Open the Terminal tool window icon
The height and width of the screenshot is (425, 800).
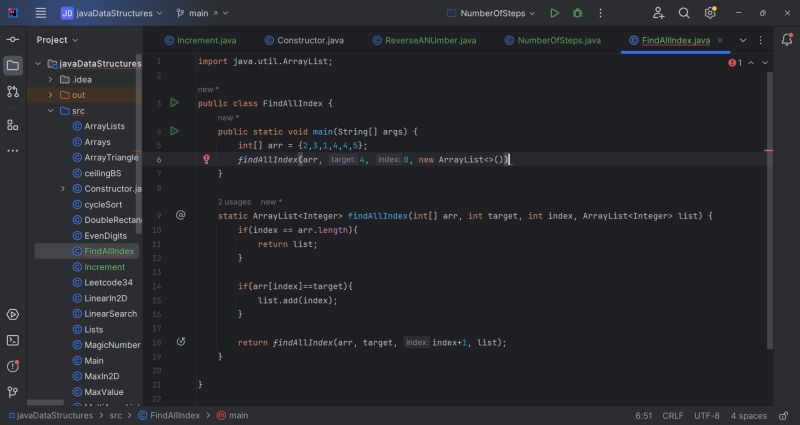pyautogui.click(x=12, y=340)
